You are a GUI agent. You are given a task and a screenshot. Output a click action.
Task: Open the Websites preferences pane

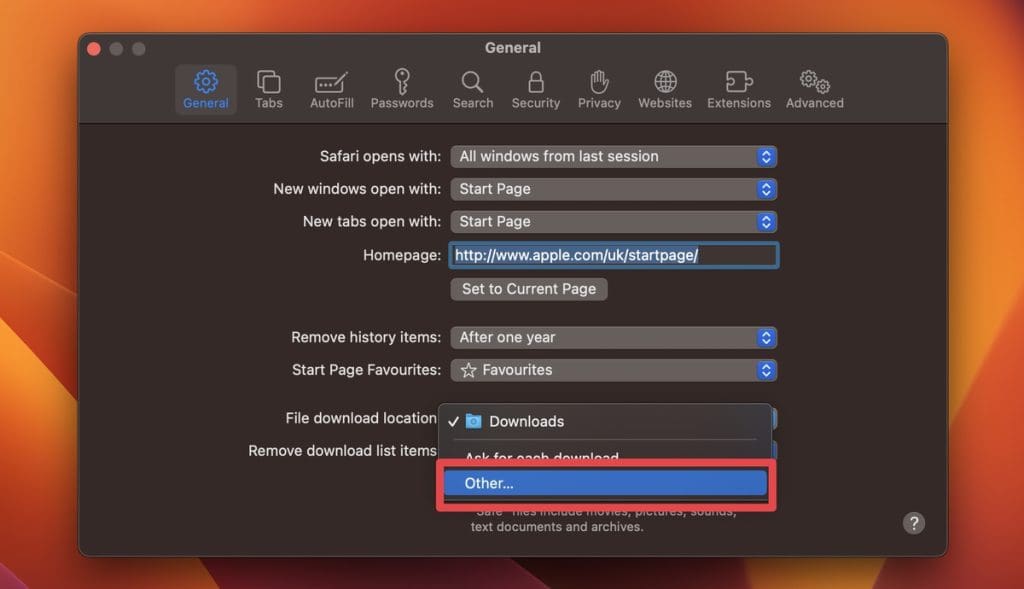tap(665, 89)
